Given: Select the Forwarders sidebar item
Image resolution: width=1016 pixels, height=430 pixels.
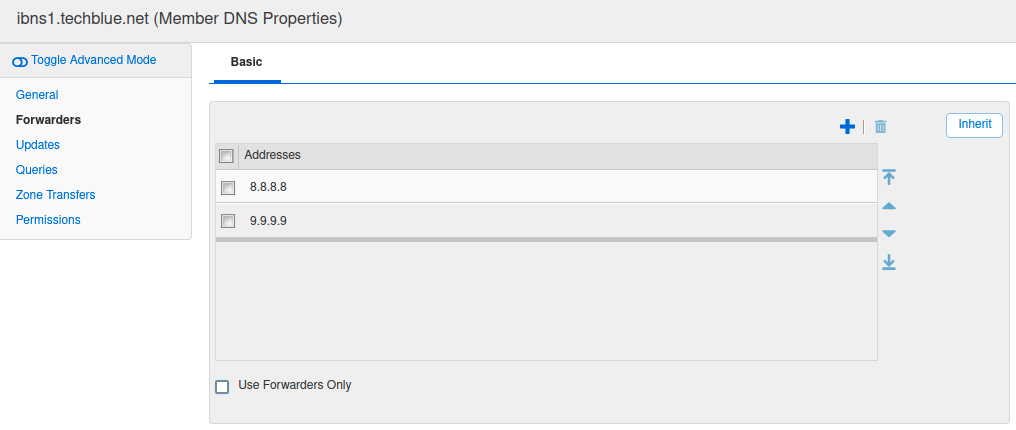Looking at the screenshot, I should point(49,120).
